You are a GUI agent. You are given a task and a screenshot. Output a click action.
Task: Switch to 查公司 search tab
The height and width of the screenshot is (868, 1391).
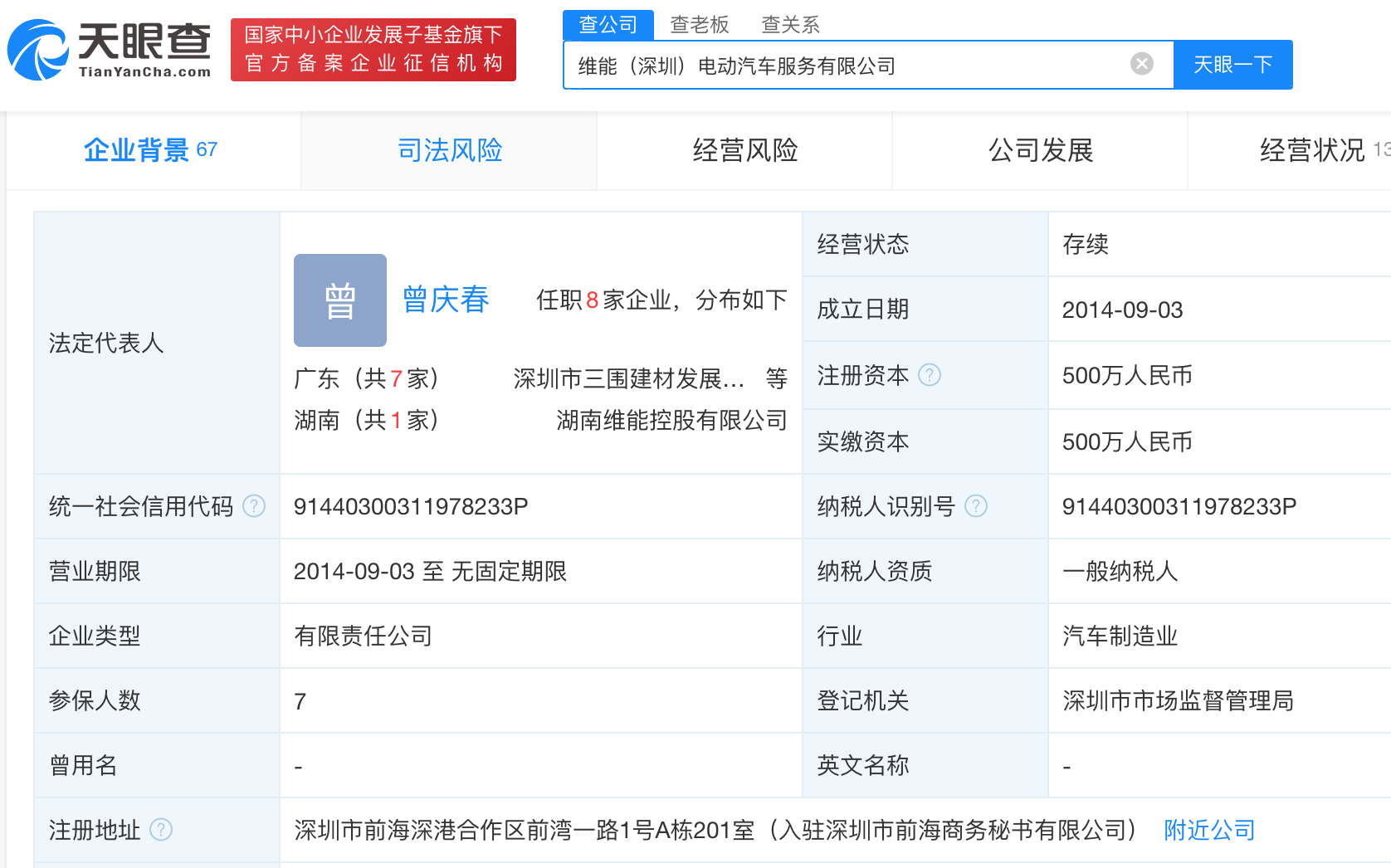[608, 25]
